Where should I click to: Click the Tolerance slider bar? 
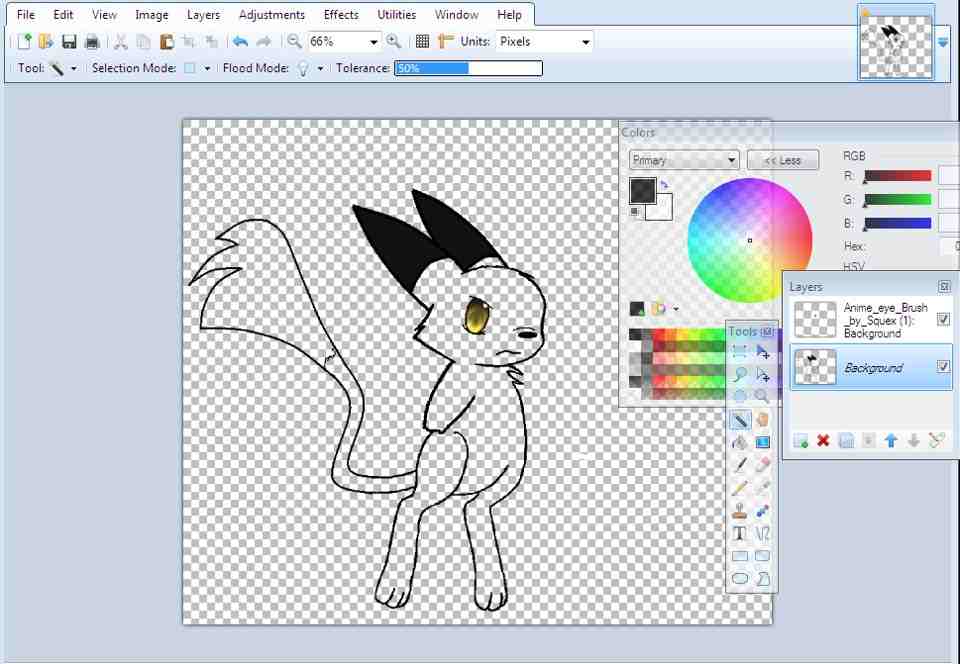pos(468,69)
